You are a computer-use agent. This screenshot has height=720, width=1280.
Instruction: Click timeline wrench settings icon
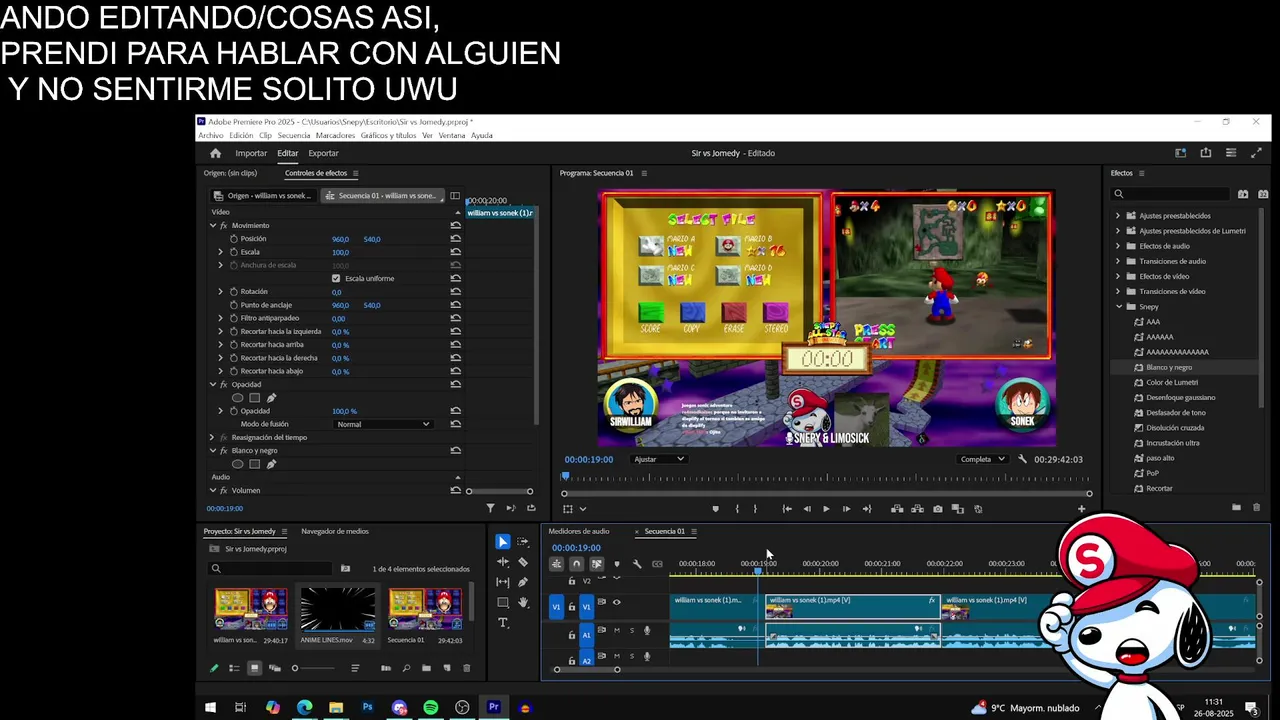(x=637, y=564)
